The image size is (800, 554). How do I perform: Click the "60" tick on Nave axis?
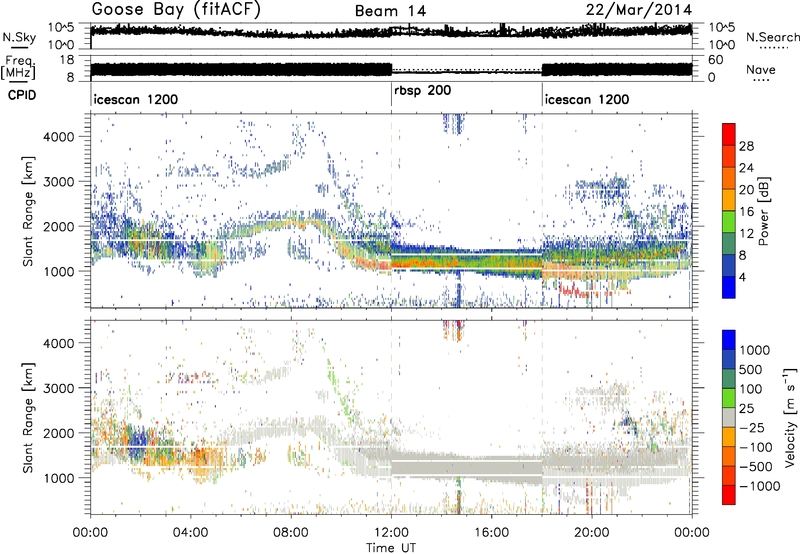(x=716, y=60)
